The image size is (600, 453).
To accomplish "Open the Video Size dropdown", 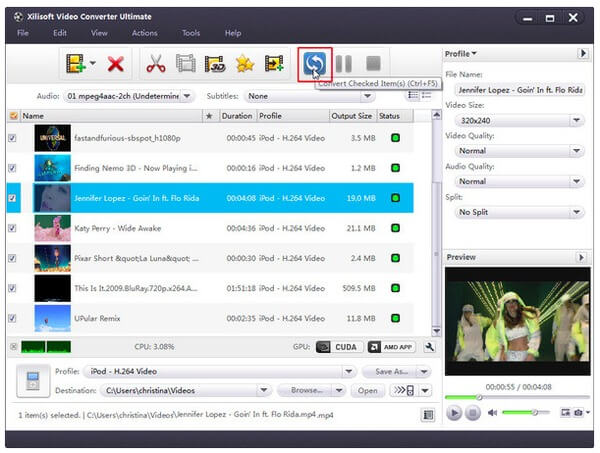I will [576, 121].
